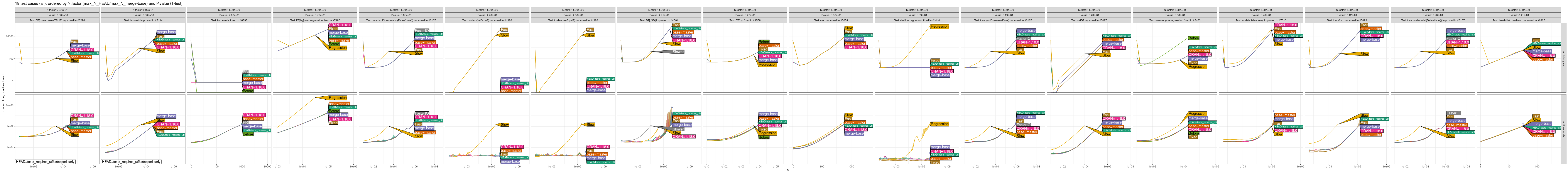Select the 'Test: melt improved in #5054' facet header
This screenshot has width=1568, height=174.
pyautogui.click(x=831, y=20)
